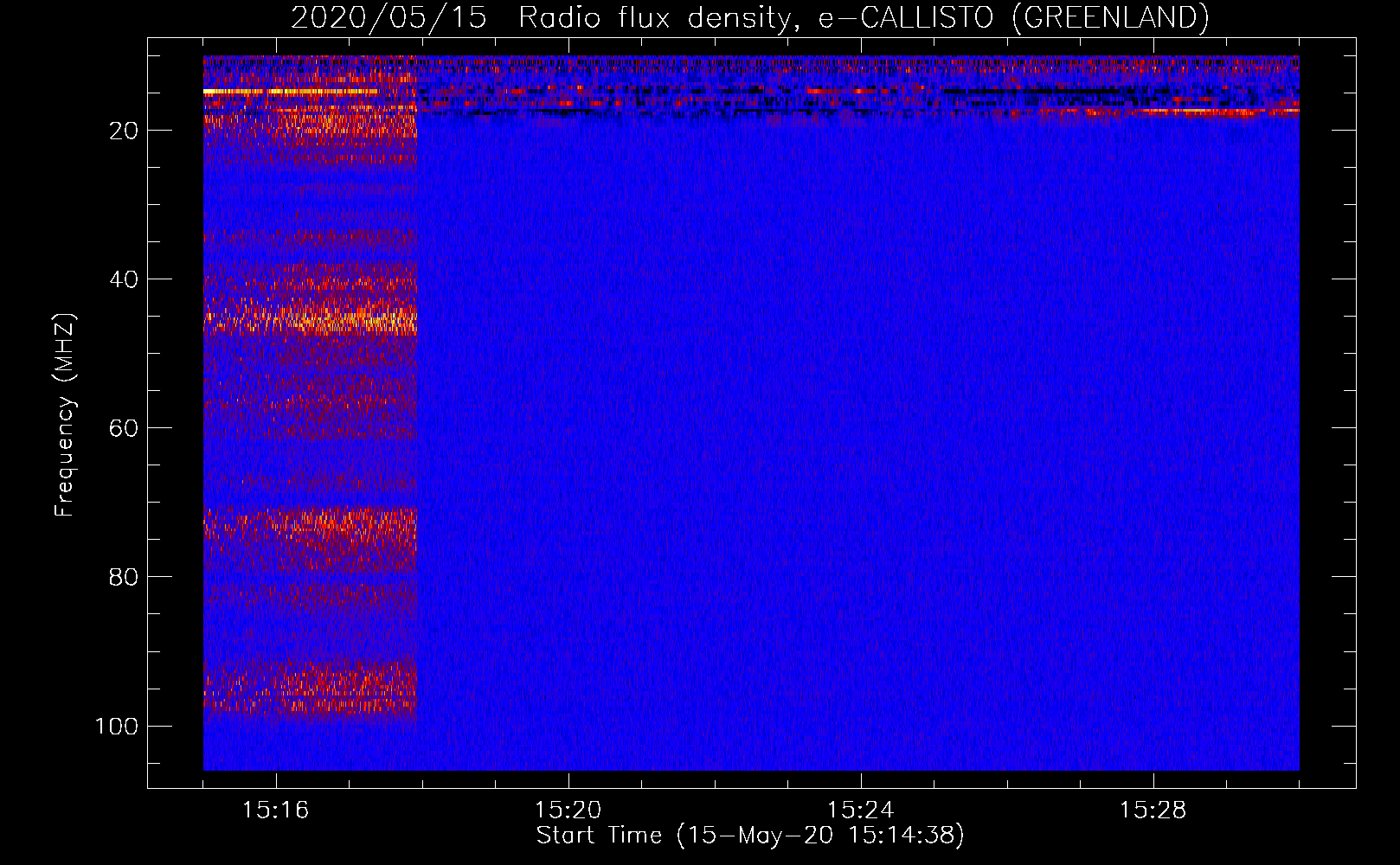Click the 15:16 time tick label
Viewport: 1400px width, 865px height.
click(275, 811)
